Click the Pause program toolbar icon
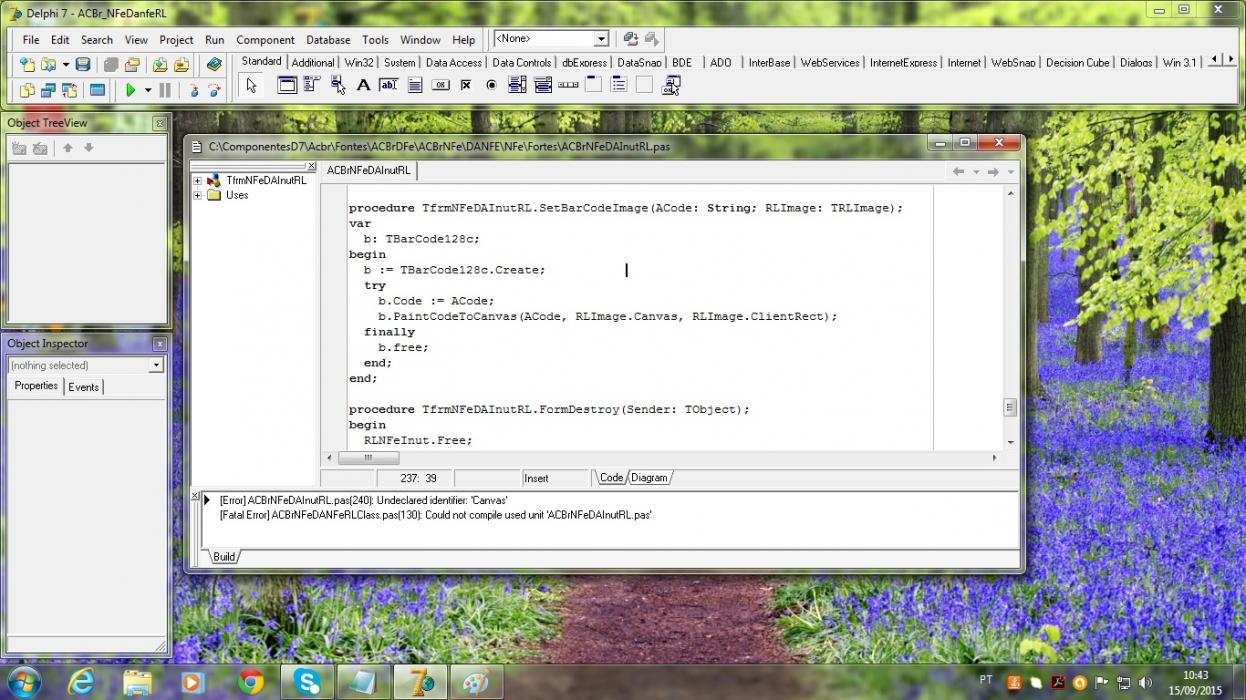 tap(165, 90)
